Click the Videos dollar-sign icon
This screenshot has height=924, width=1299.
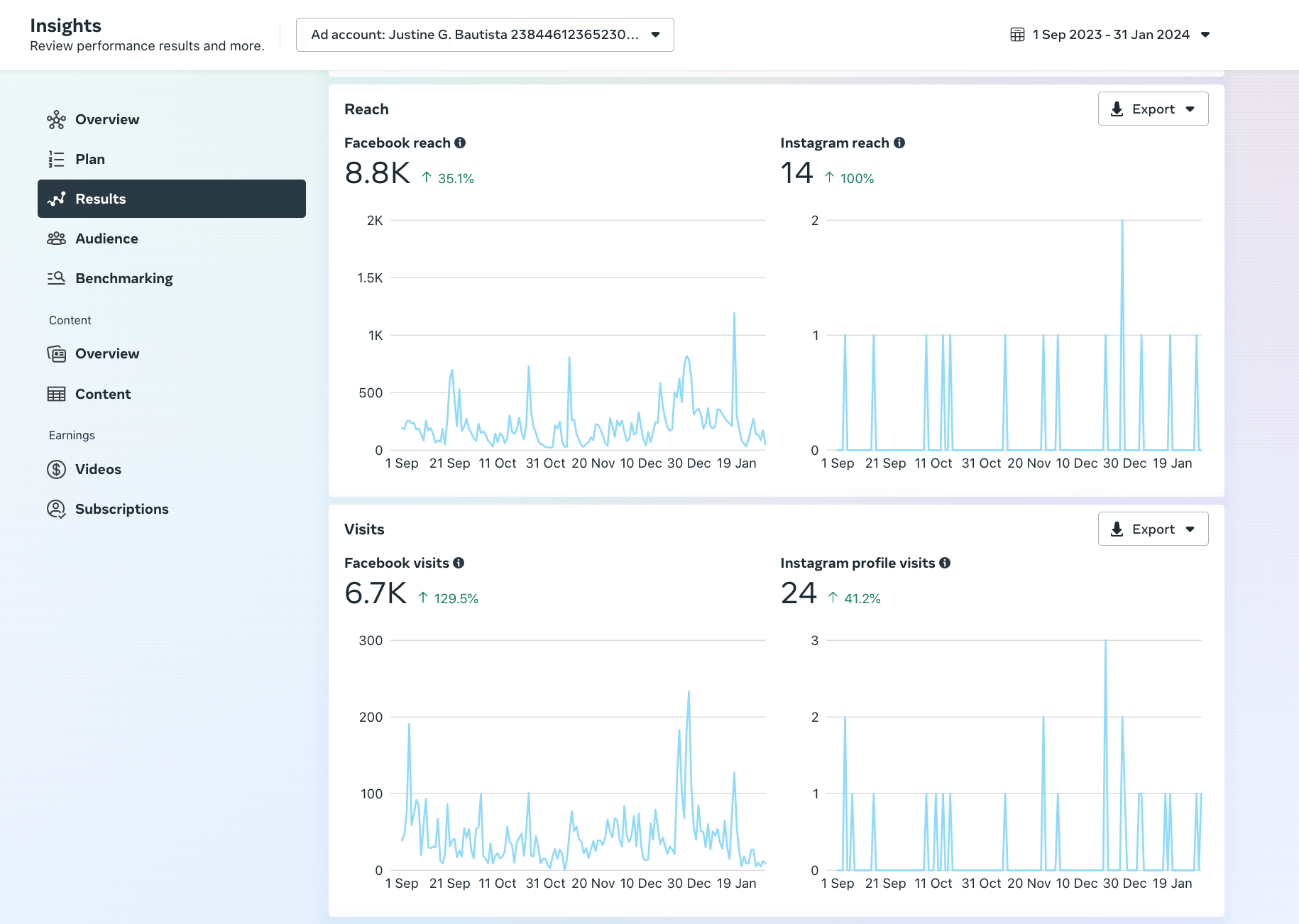coord(56,469)
